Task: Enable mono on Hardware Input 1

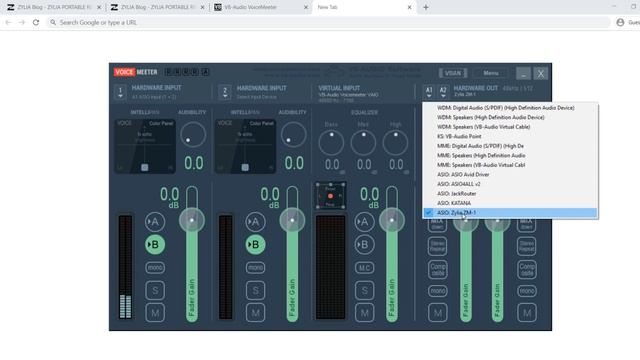Action: click(155, 268)
